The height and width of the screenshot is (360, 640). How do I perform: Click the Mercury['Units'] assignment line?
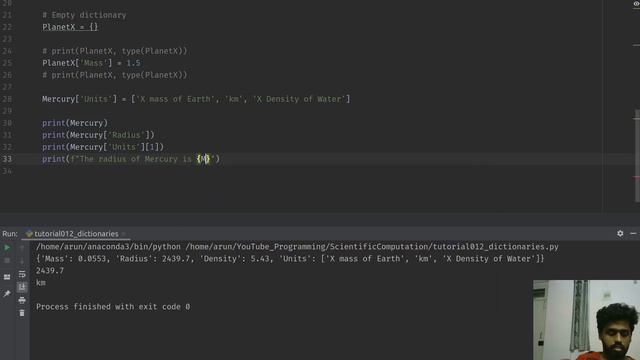[x=196, y=99]
